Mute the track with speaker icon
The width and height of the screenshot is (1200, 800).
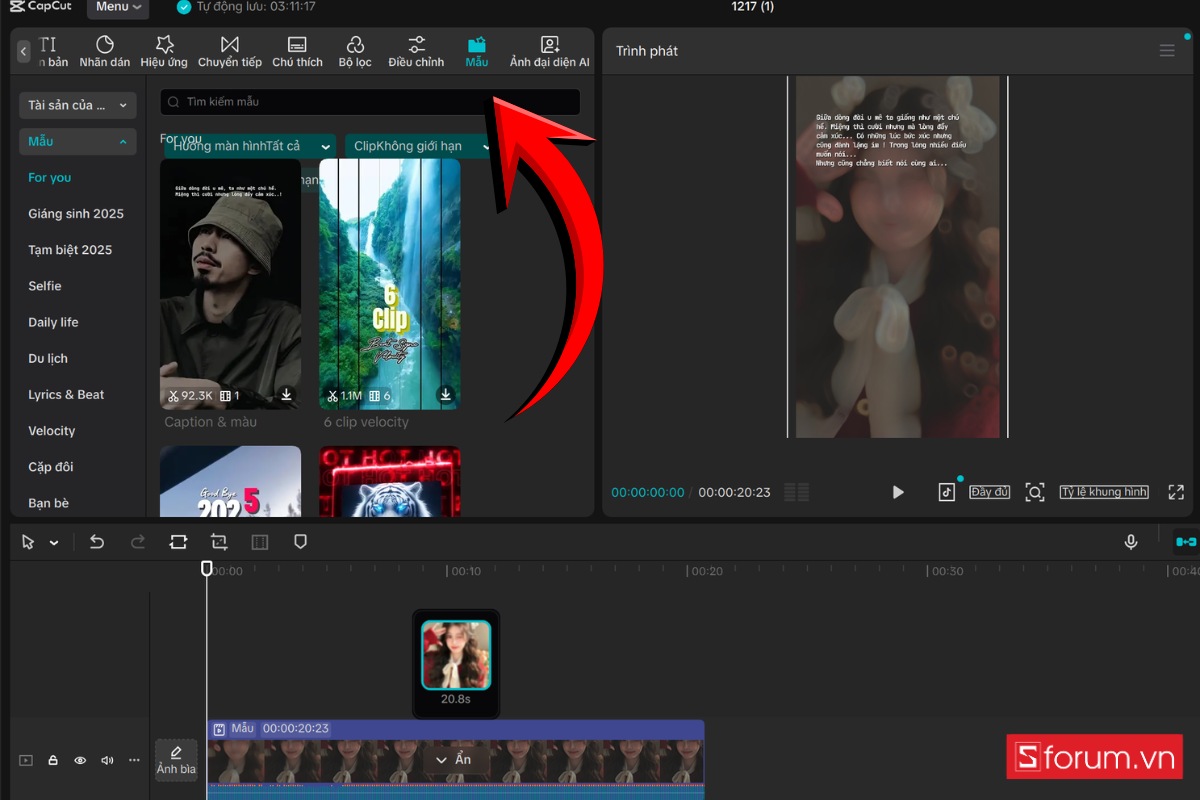click(x=107, y=760)
